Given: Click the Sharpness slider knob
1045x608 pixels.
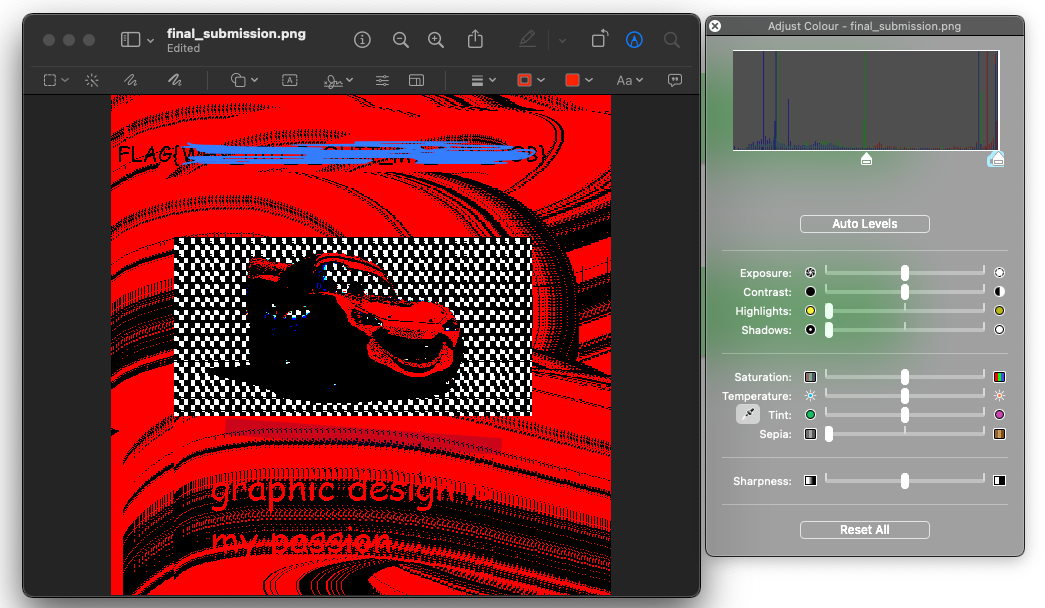Looking at the screenshot, I should 904,481.
